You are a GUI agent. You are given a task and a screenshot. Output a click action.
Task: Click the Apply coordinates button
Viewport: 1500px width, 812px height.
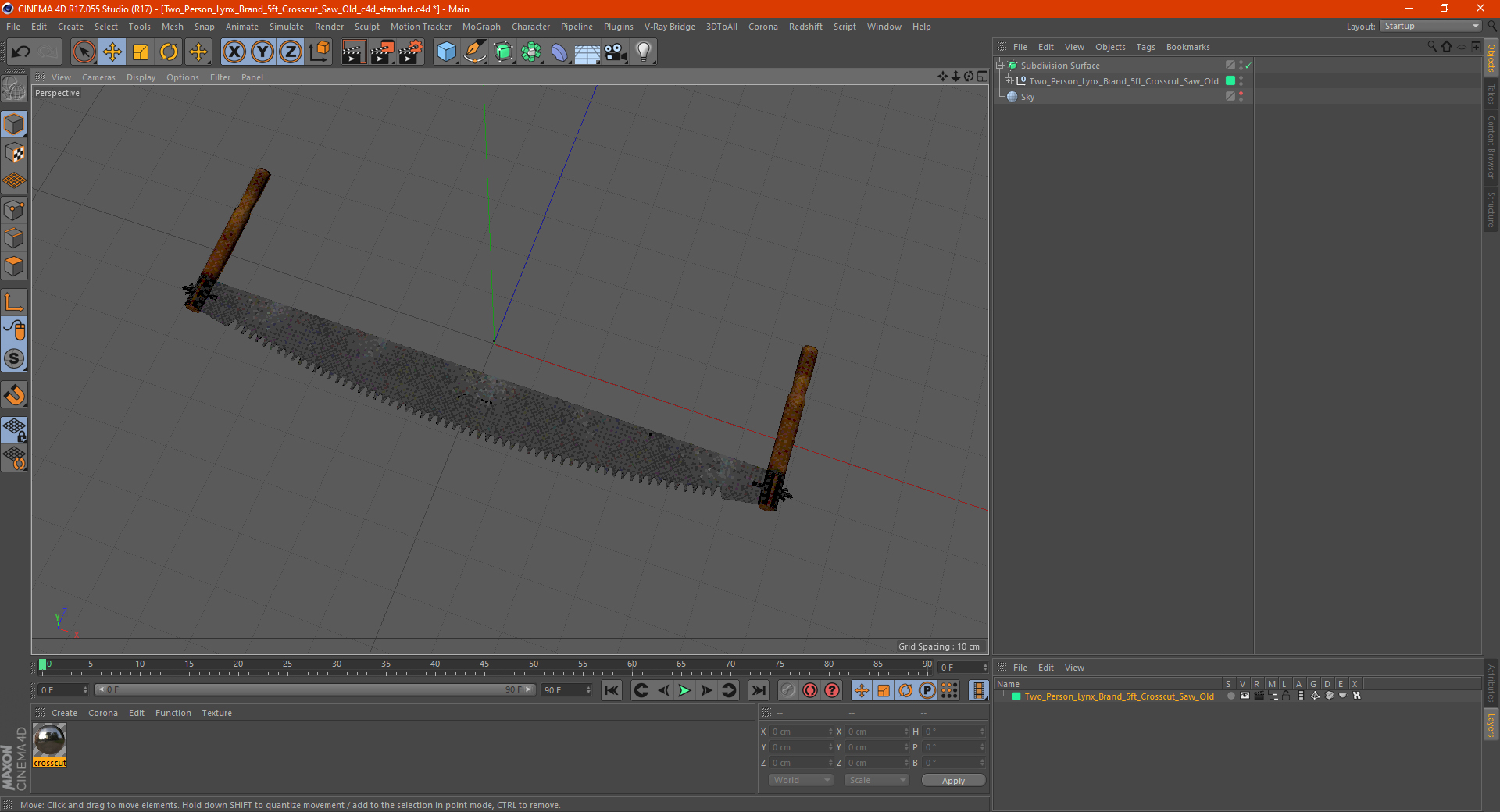coord(953,781)
